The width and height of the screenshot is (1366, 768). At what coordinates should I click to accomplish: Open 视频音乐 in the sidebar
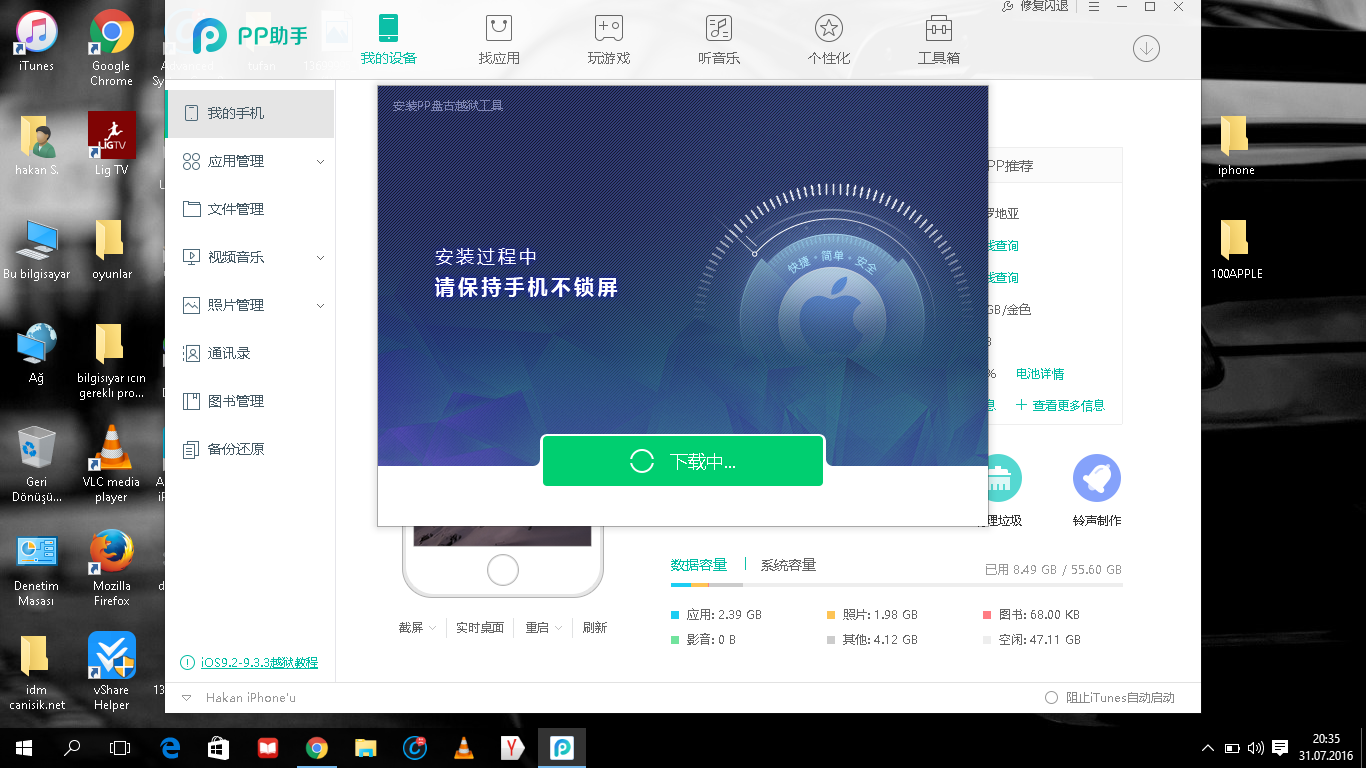(250, 257)
